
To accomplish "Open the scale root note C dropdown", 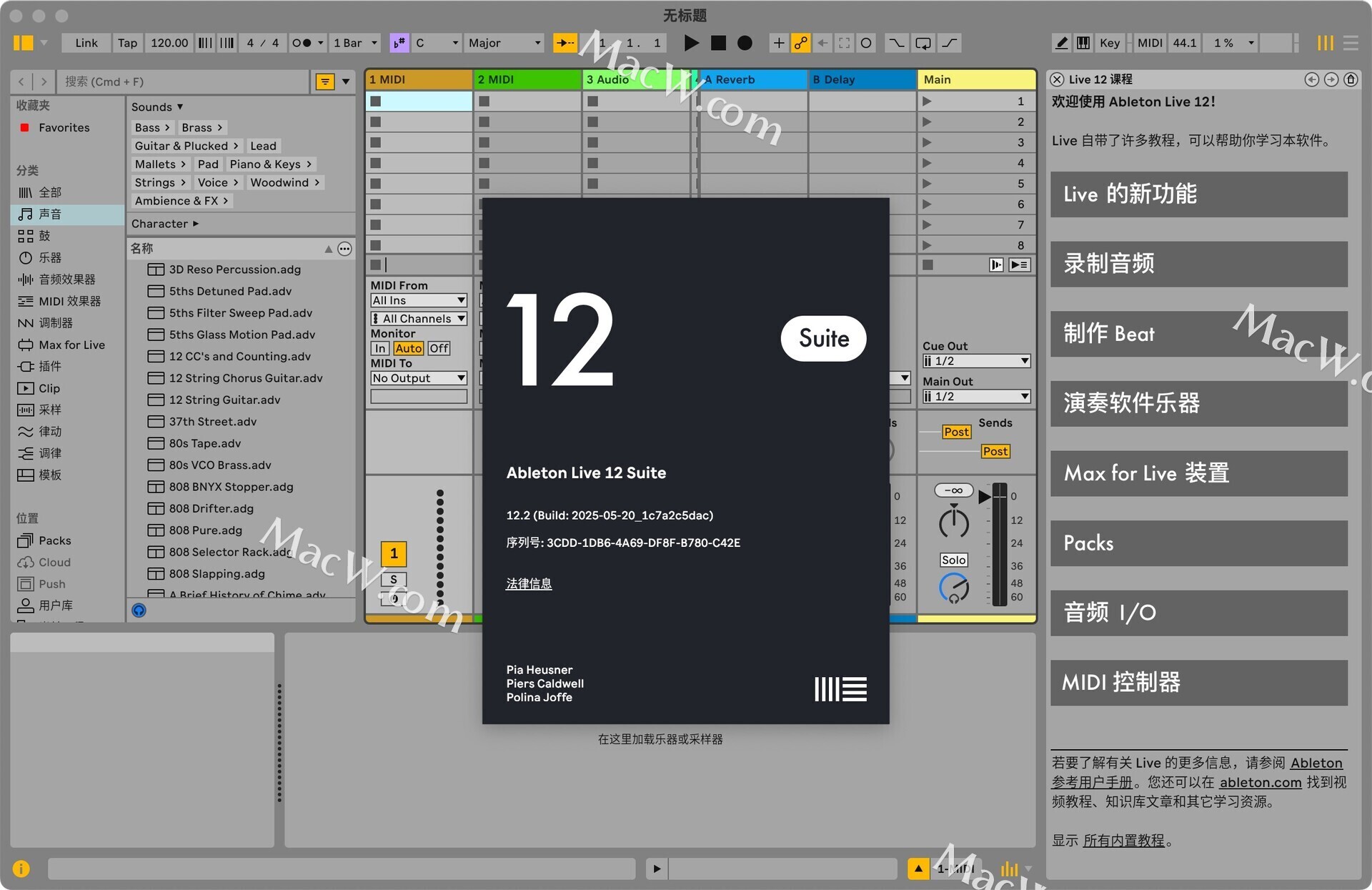I will (437, 43).
